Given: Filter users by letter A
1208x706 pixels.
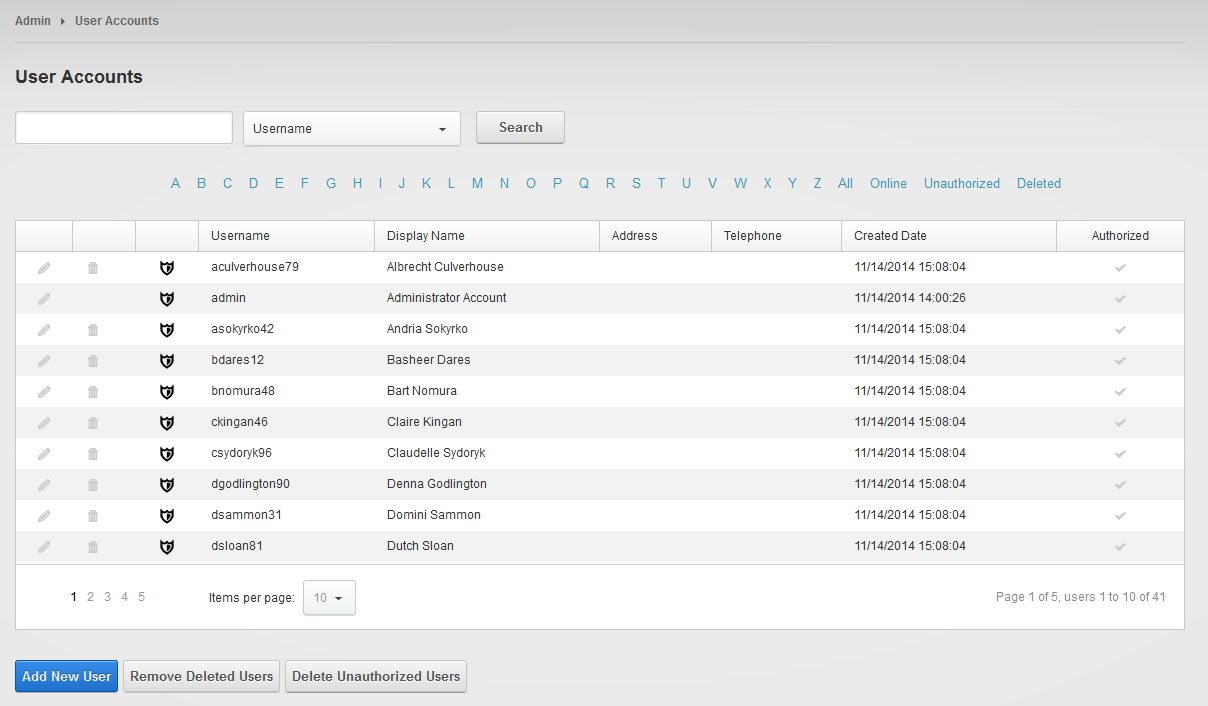Looking at the screenshot, I should pyautogui.click(x=176, y=183).
